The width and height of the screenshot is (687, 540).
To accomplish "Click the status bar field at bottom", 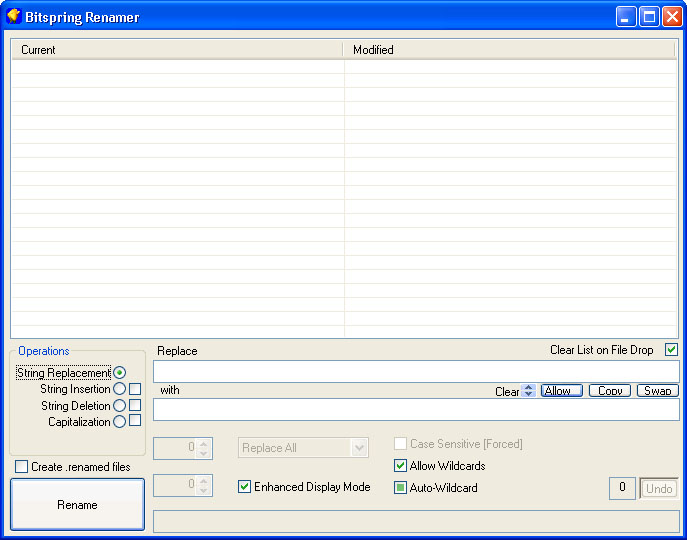I will 416,521.
